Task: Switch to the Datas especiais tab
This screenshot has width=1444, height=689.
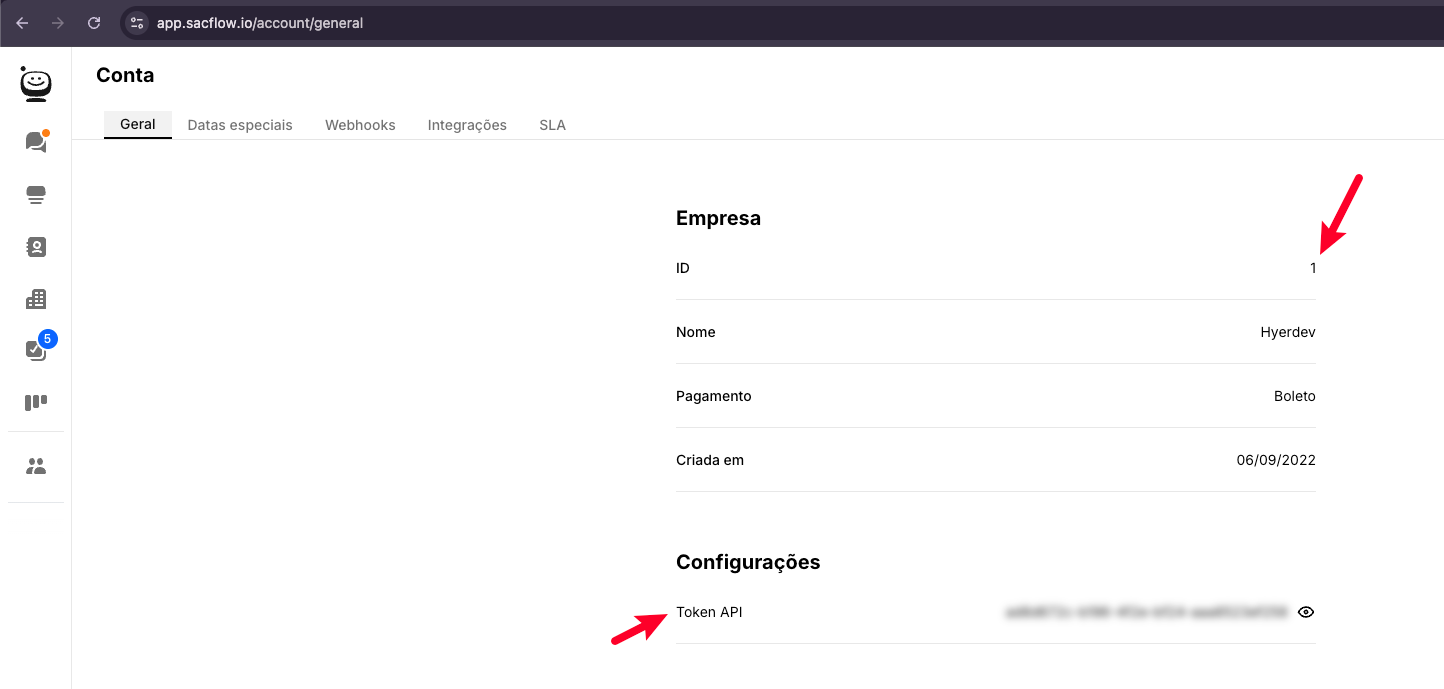Action: tap(240, 125)
